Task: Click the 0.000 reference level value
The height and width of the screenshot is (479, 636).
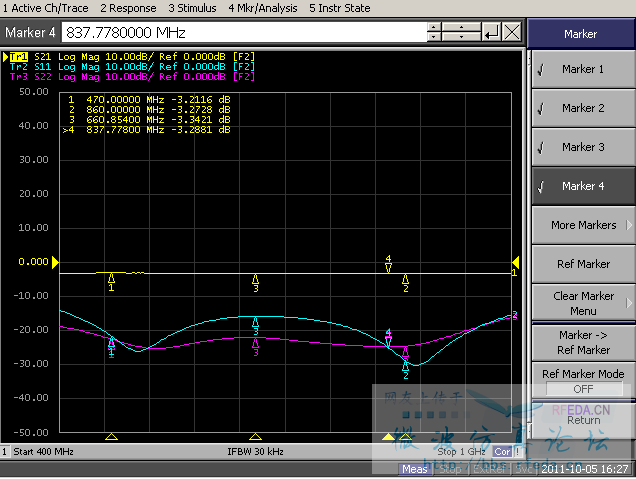Action: tap(33, 262)
